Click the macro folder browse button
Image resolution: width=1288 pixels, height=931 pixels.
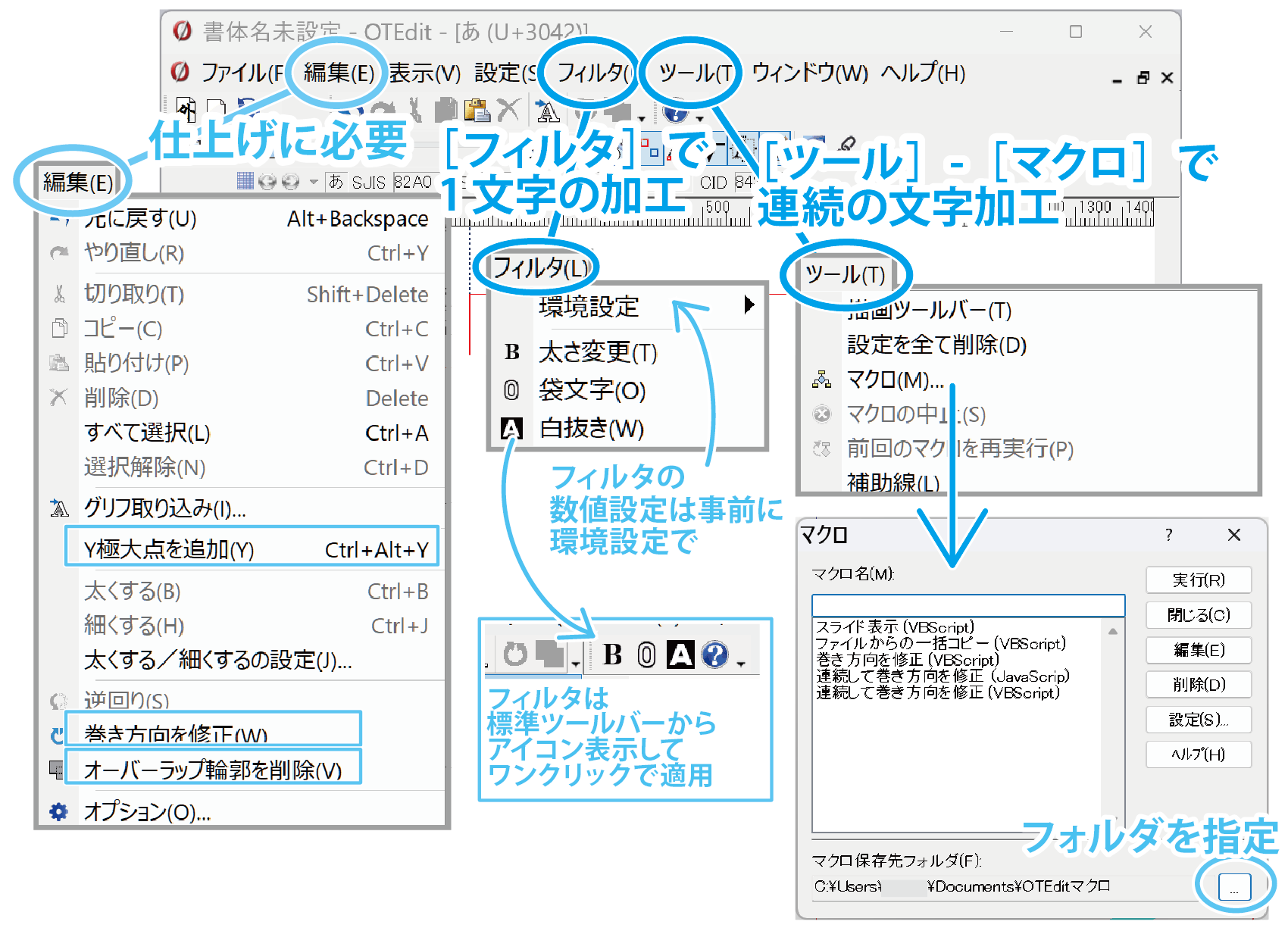tap(1233, 887)
